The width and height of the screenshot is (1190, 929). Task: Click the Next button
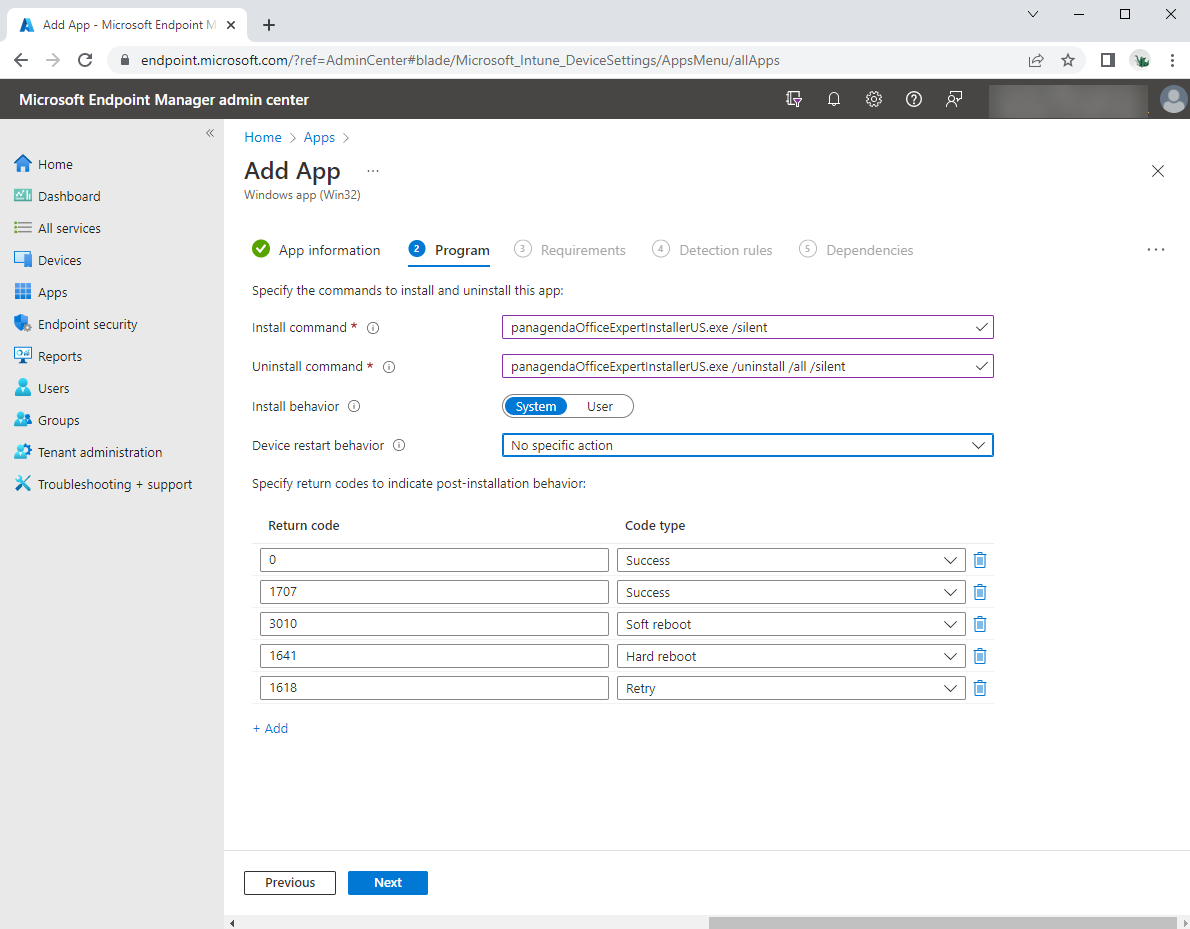[387, 883]
